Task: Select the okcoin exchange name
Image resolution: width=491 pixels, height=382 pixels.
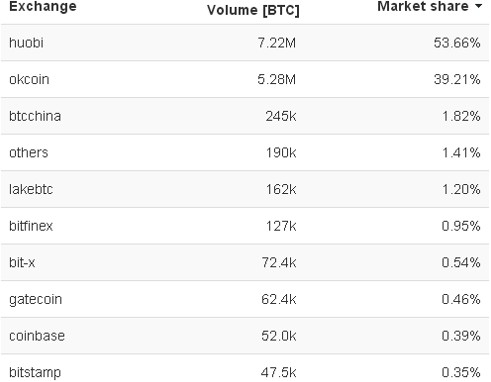Action: [x=29, y=79]
